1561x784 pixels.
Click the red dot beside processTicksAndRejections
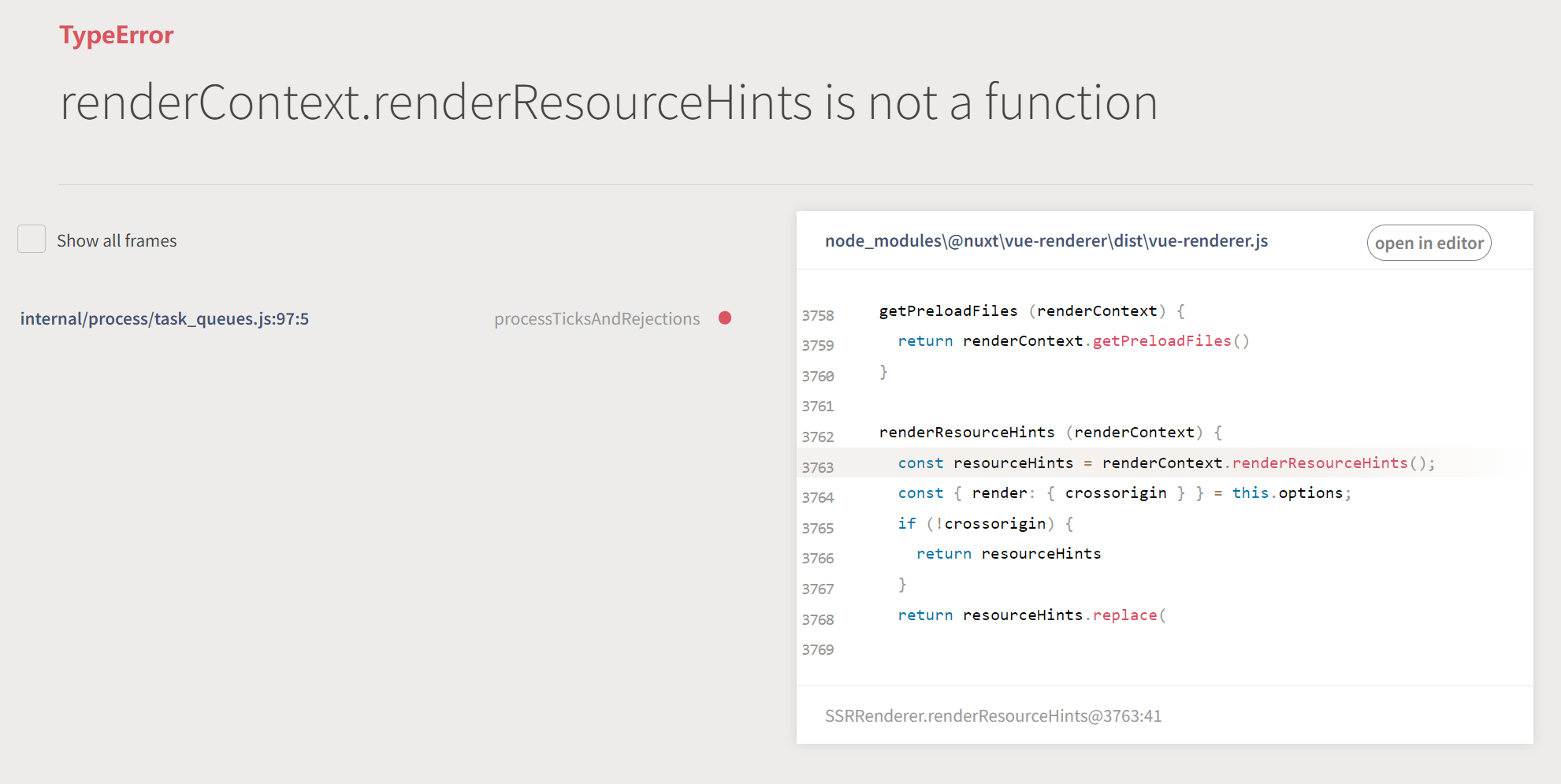[x=725, y=318]
